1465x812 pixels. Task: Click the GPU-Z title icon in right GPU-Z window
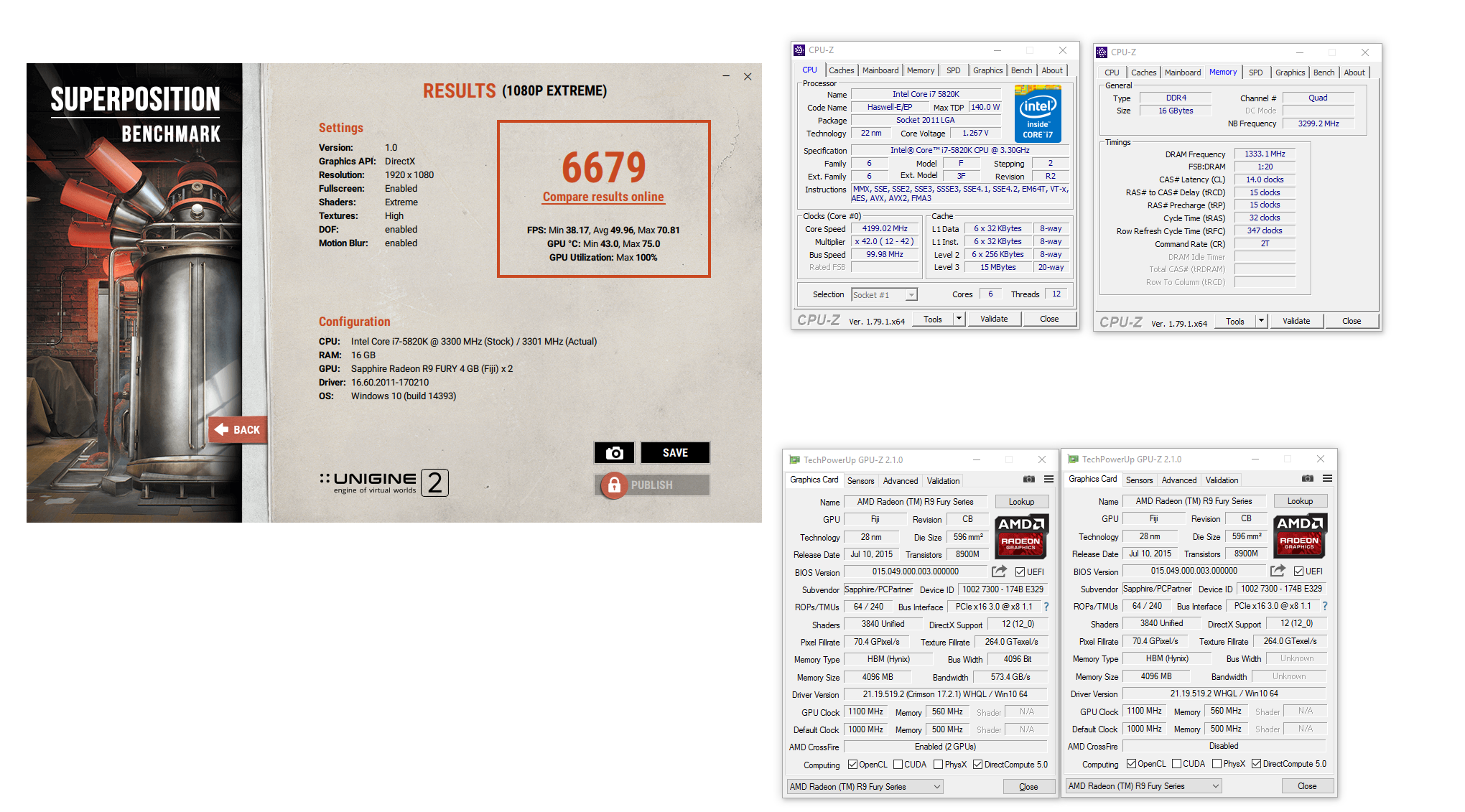(1073, 459)
